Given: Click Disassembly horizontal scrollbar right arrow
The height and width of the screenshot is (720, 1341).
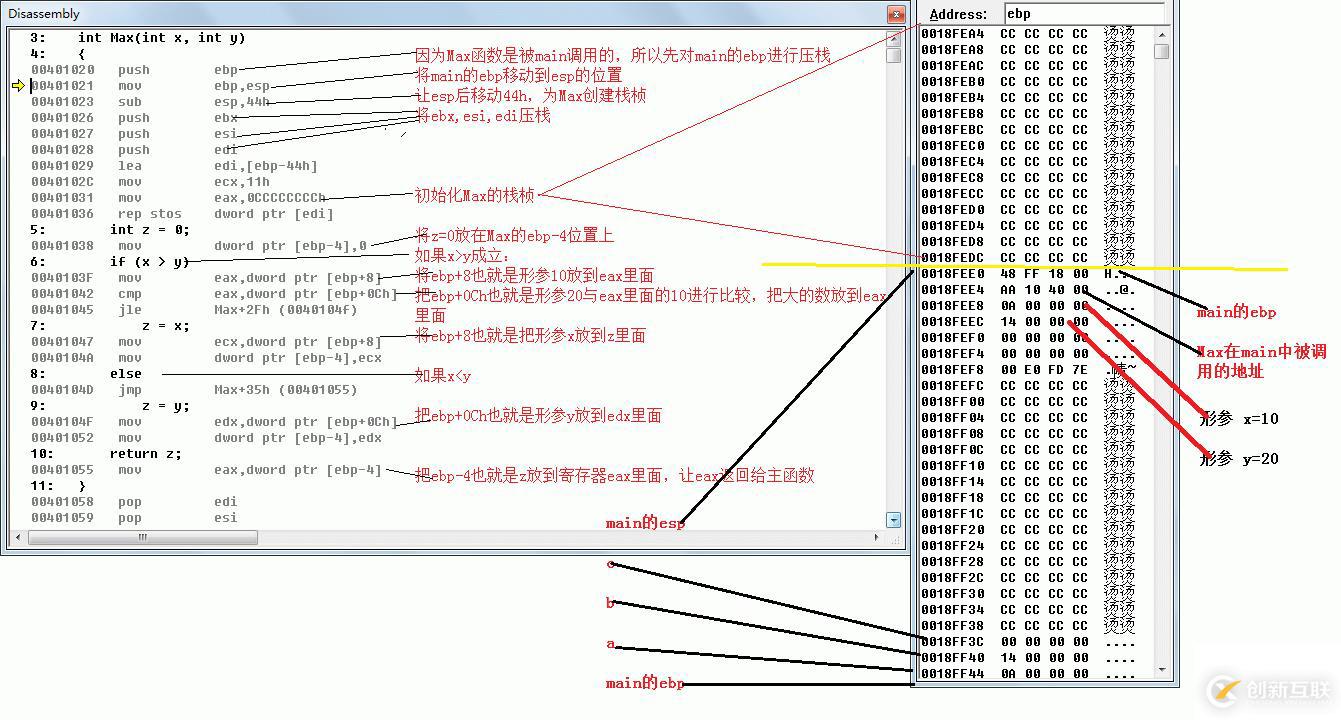Looking at the screenshot, I should coord(877,537).
